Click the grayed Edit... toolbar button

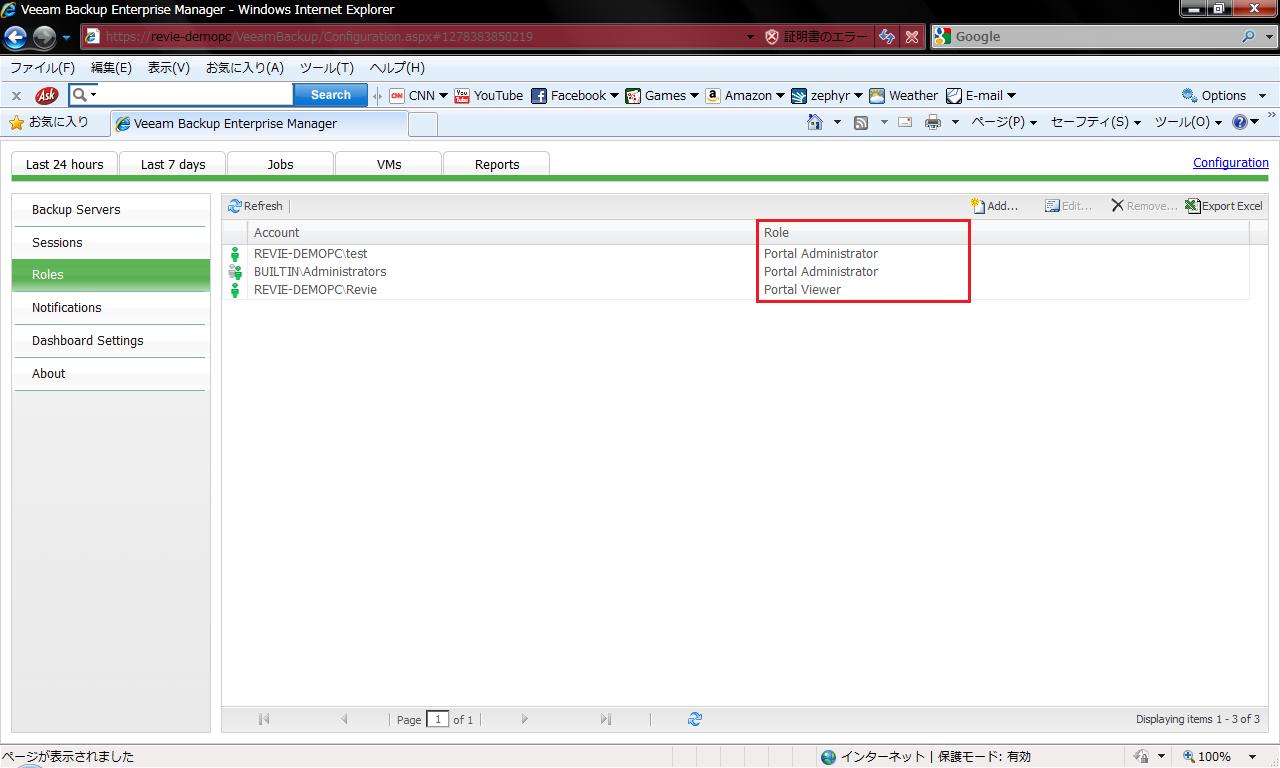(x=1068, y=206)
